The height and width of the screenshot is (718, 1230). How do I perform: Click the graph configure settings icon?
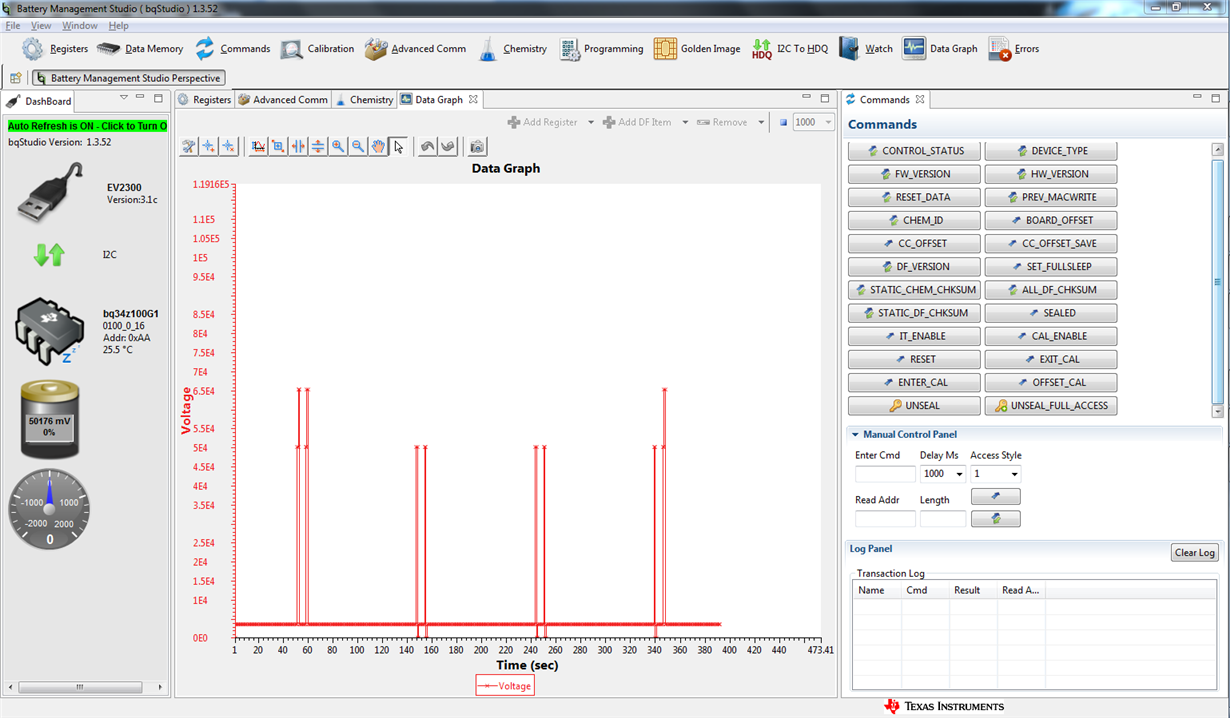coord(189,146)
